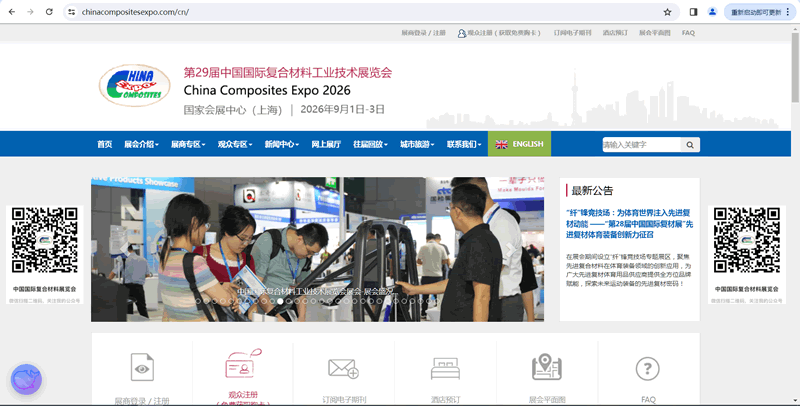Click the keyword search input field
800x406 pixels.
coord(640,145)
